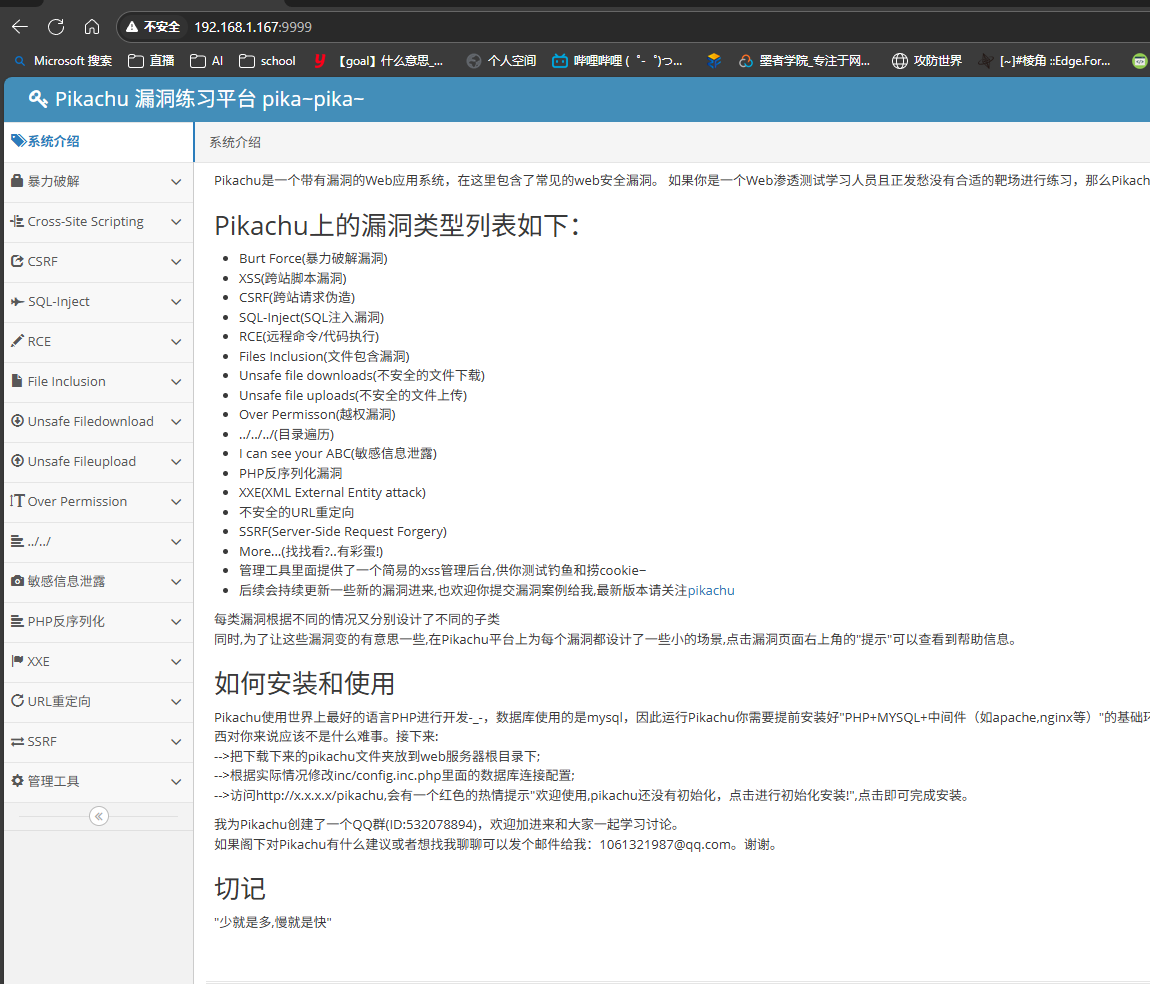Image resolution: width=1150 pixels, height=984 pixels.
Task: Select the lock icon beside 暴力破解
Action: (16, 181)
